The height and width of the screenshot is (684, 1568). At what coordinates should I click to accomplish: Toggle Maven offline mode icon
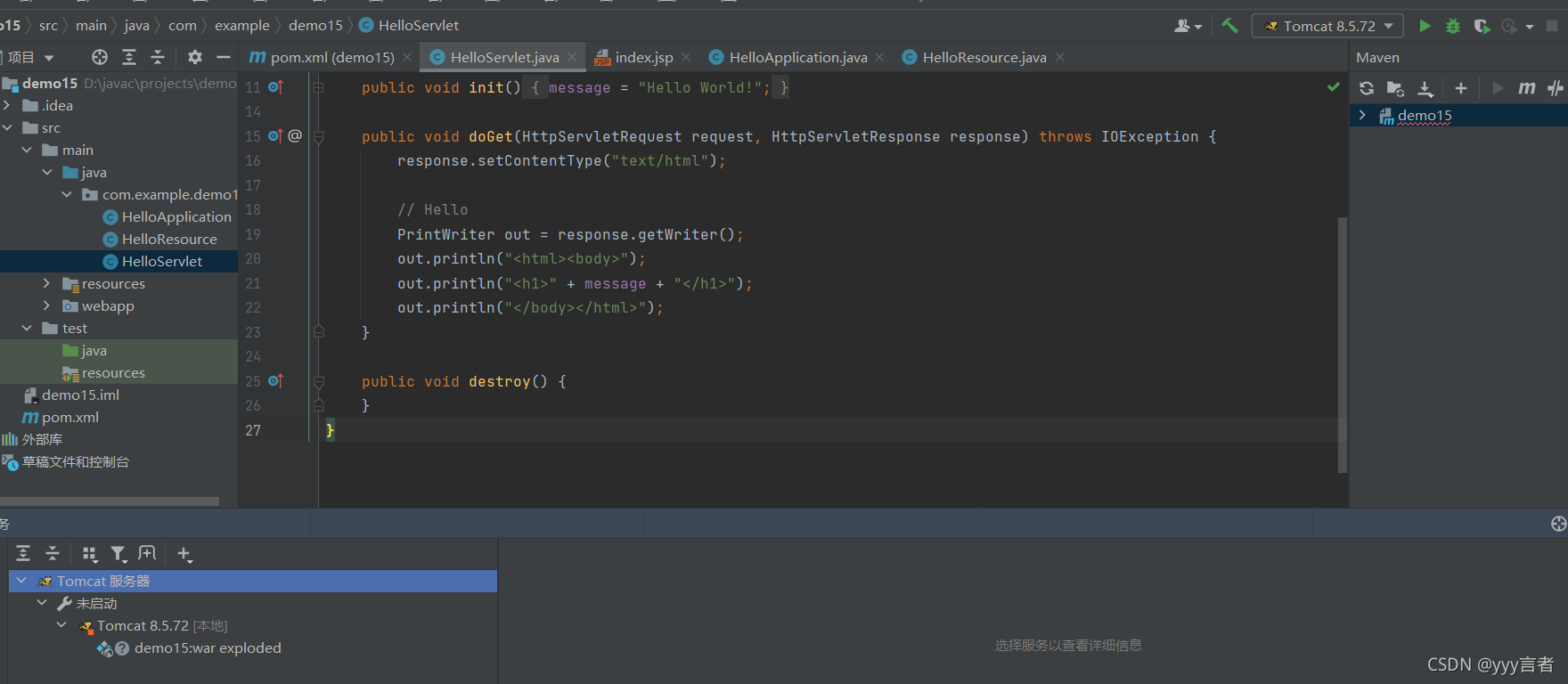point(1556,88)
